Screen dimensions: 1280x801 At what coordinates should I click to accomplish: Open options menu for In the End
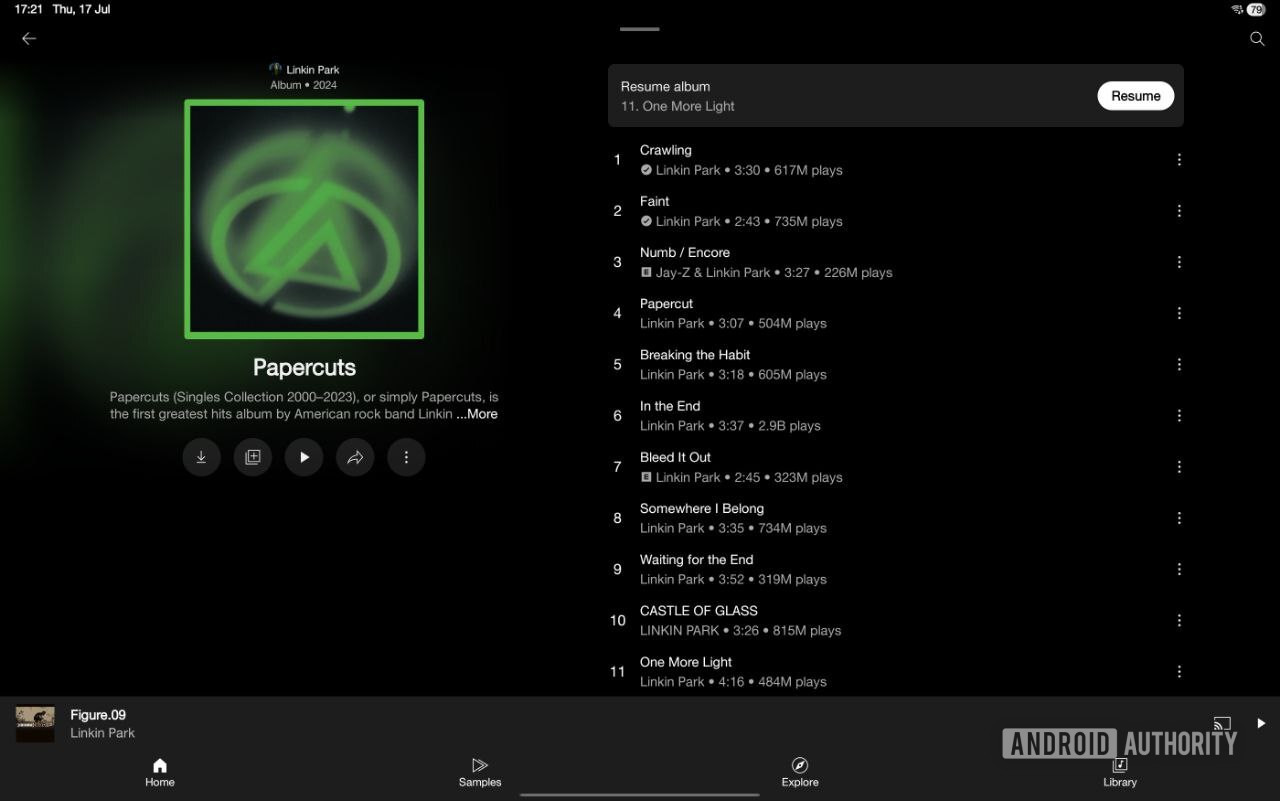point(1179,416)
